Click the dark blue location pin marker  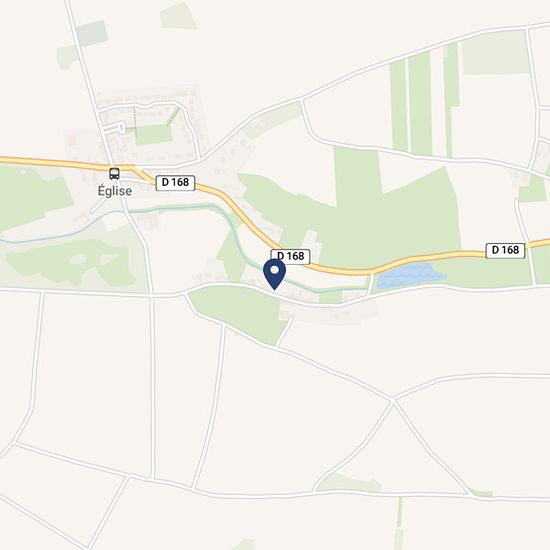pos(274,274)
